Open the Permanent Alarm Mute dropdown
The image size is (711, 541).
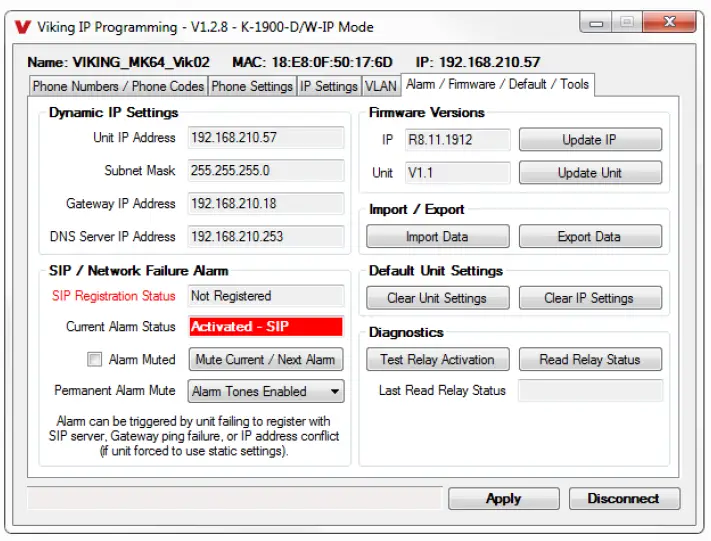tap(266, 391)
